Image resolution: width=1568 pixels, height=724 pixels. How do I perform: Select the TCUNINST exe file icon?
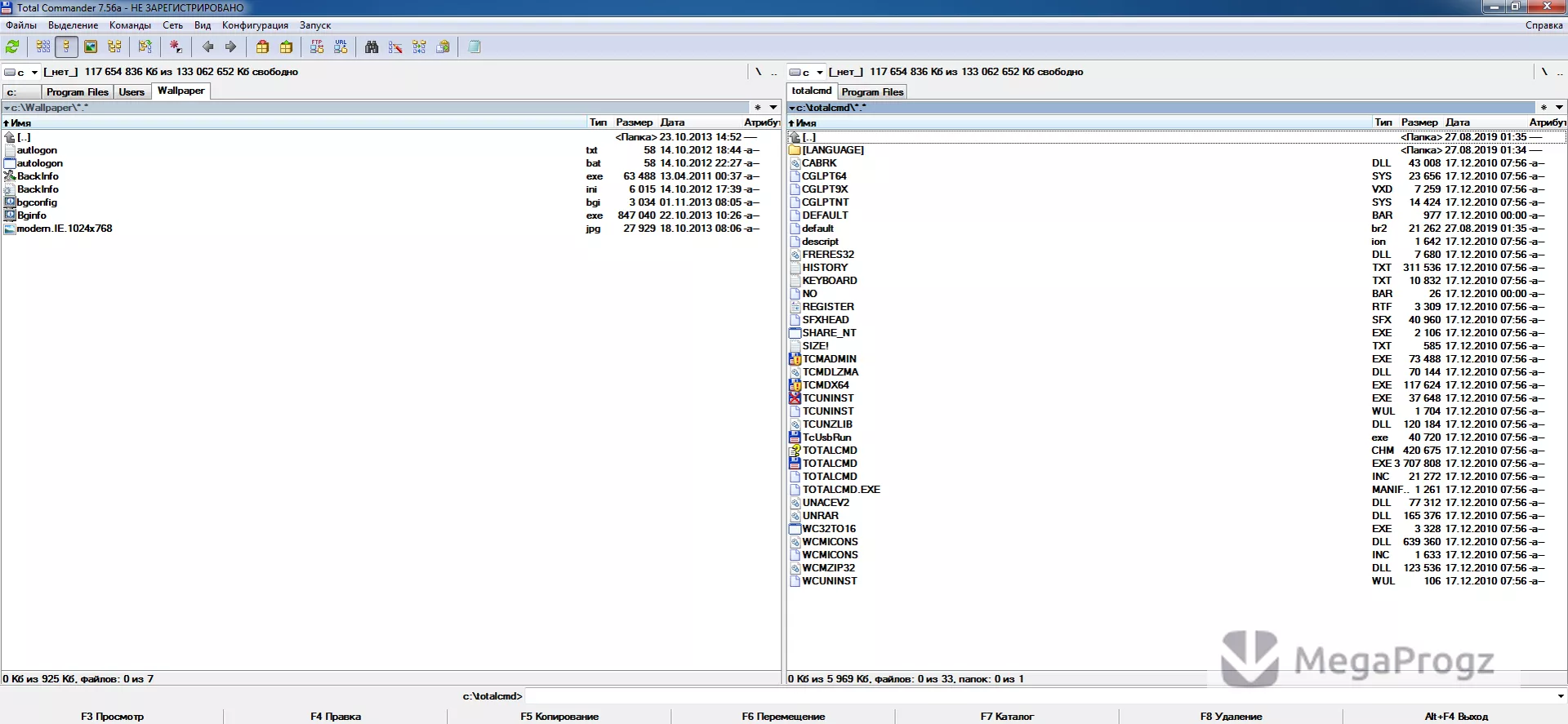coord(795,398)
